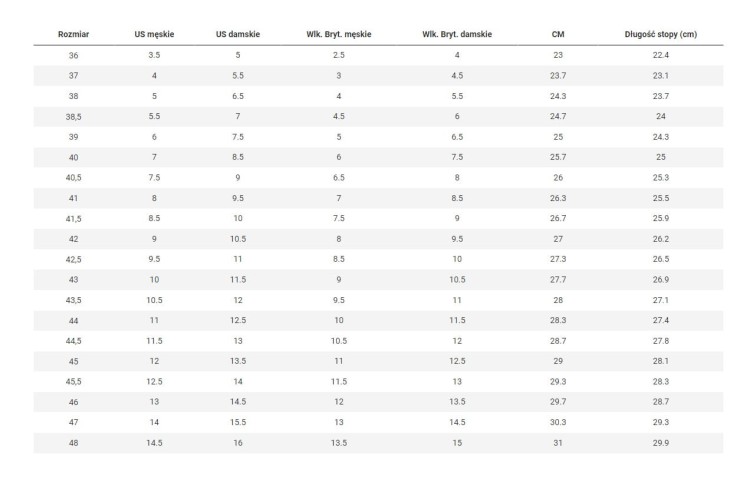This screenshot has height=487, width=750.
Task: Select foot length value 26.2
Action: [x=661, y=239]
